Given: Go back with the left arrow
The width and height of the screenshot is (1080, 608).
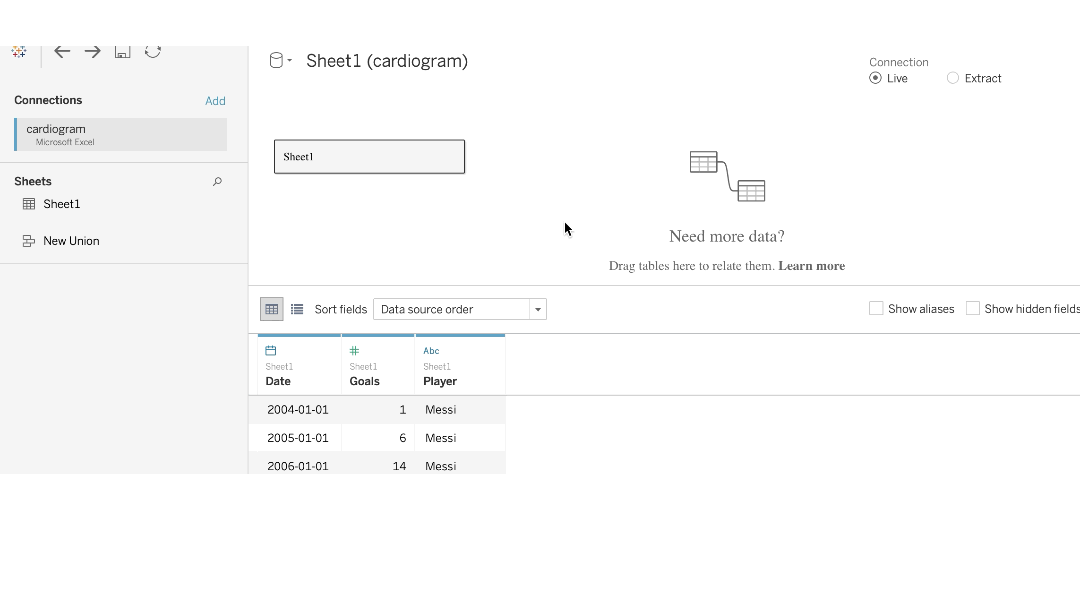Looking at the screenshot, I should [62, 52].
